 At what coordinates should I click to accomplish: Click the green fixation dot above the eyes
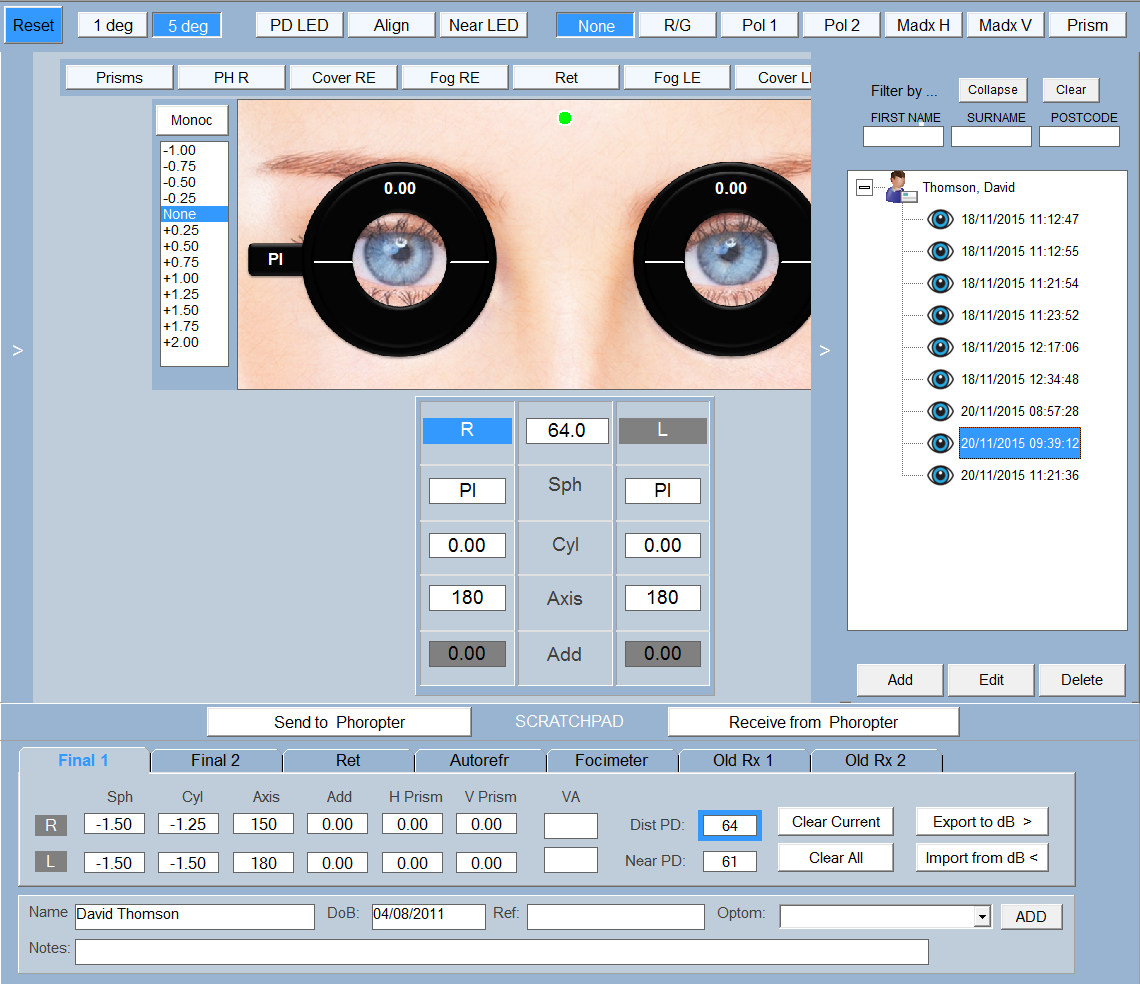[x=565, y=118]
